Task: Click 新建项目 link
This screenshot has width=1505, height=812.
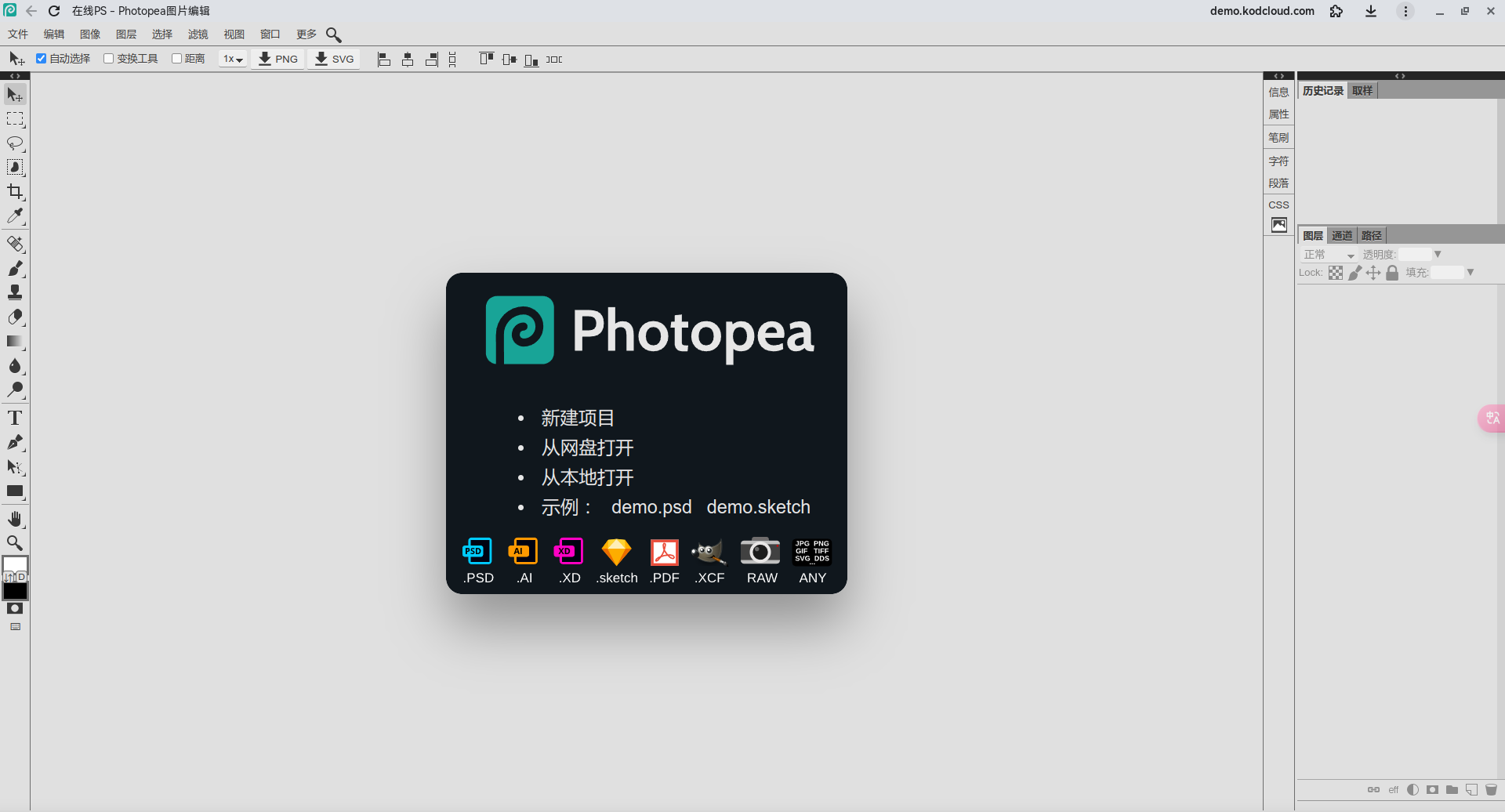Action: tap(578, 419)
